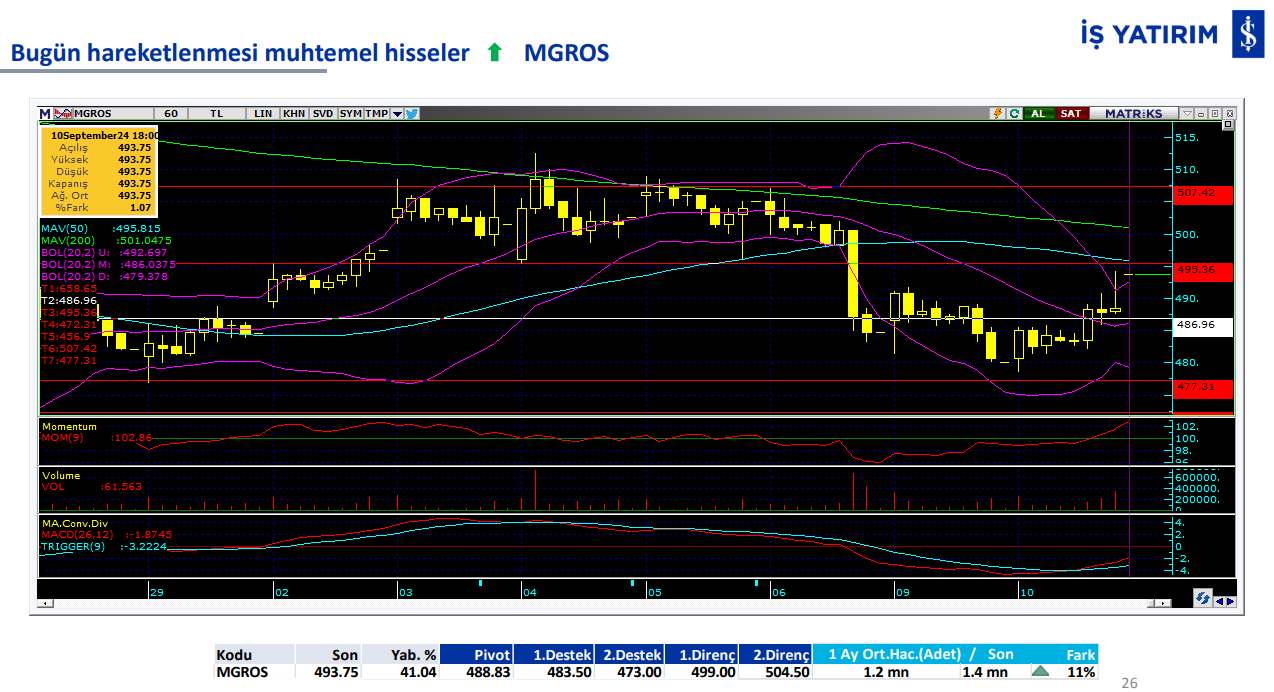Click the blue sync icon at bottom right
1274x692 pixels.
[x=1205, y=598]
